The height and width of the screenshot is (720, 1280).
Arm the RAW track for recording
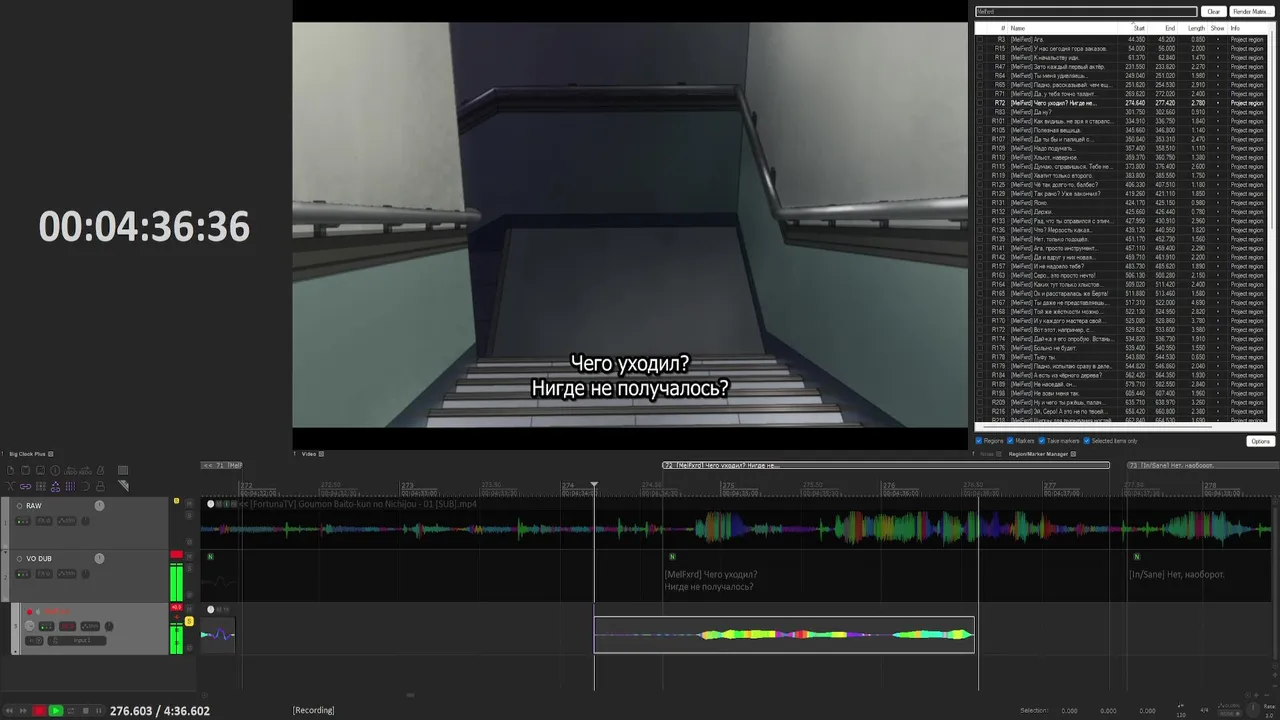(x=19, y=506)
